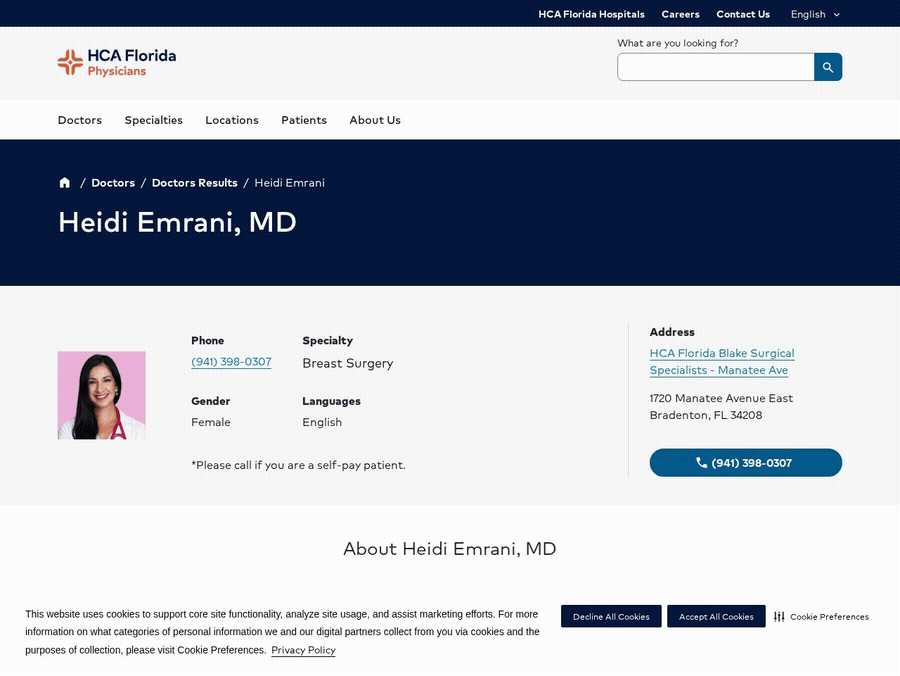Click the Doctors breadcrumb link

[113, 182]
